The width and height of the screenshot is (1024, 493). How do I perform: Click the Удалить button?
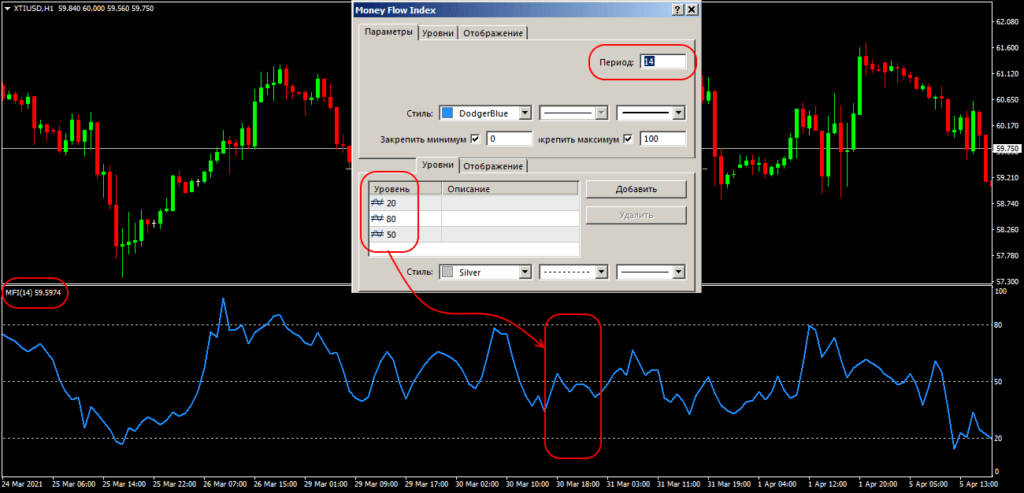pos(635,215)
